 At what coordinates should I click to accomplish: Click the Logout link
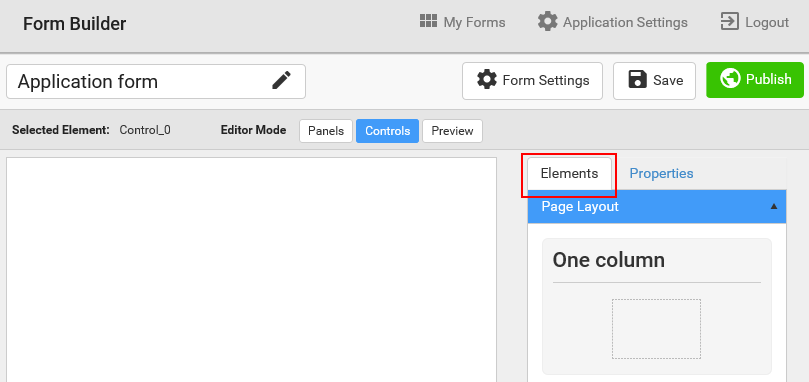coord(754,22)
